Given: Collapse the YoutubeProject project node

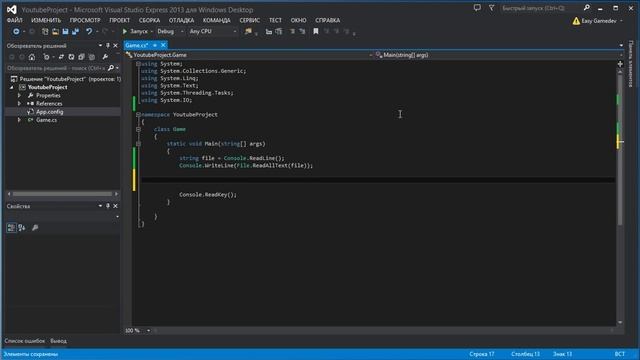Looking at the screenshot, I should (11, 87).
